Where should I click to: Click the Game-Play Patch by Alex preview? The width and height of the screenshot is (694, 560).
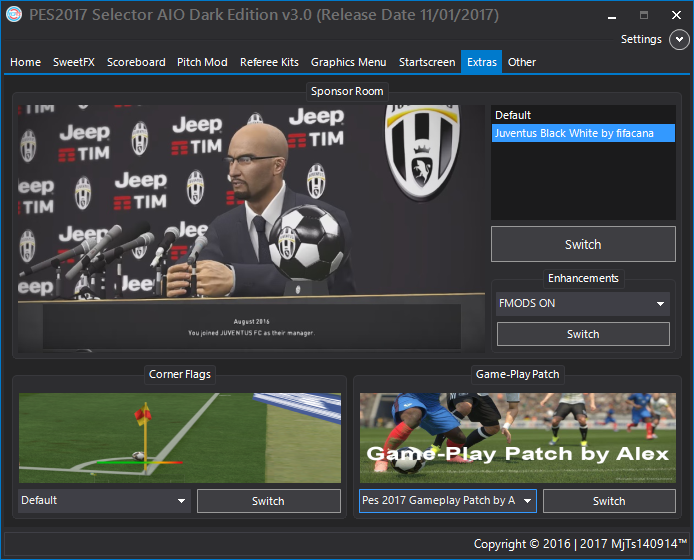click(x=517, y=438)
